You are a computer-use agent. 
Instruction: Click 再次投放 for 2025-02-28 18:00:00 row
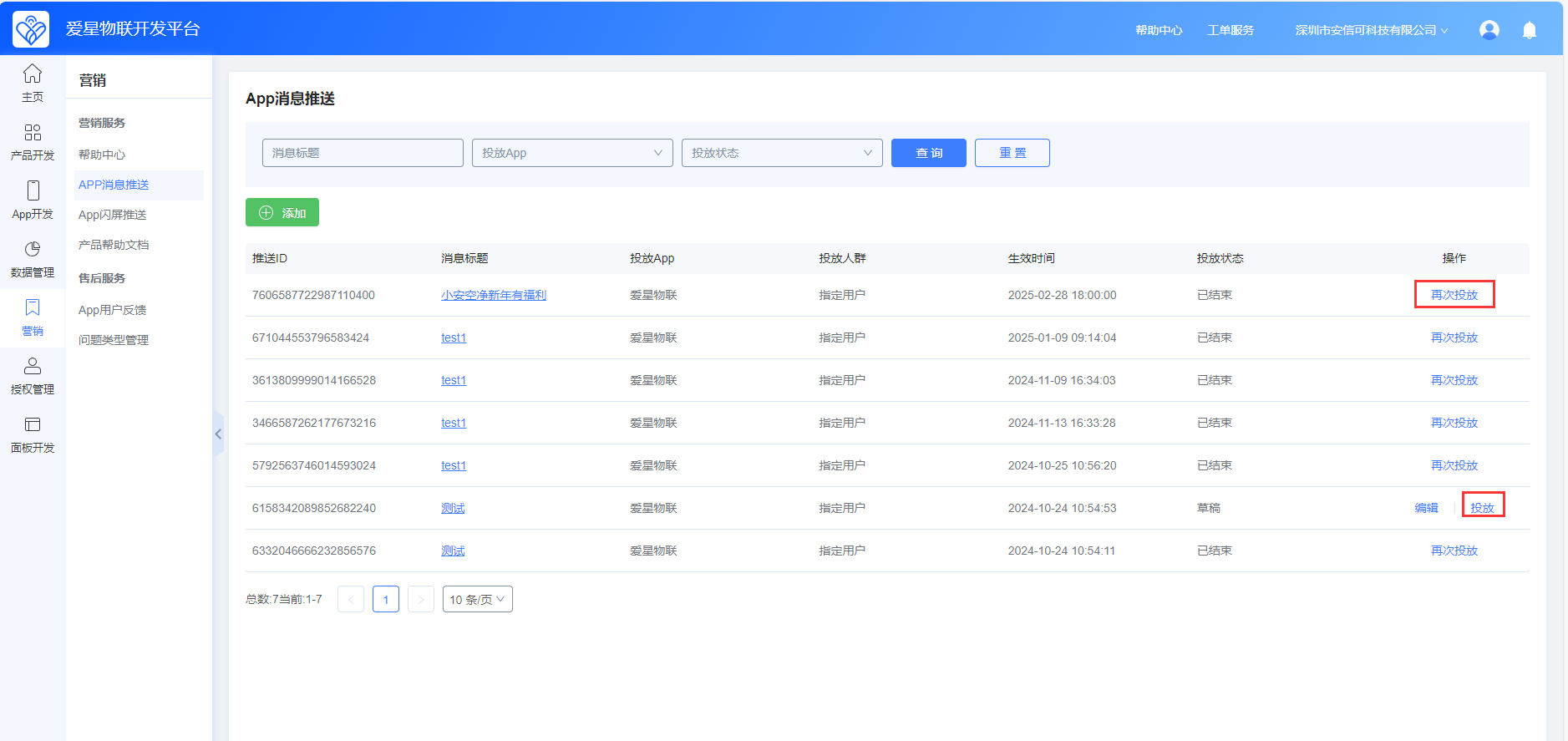[1454, 295]
